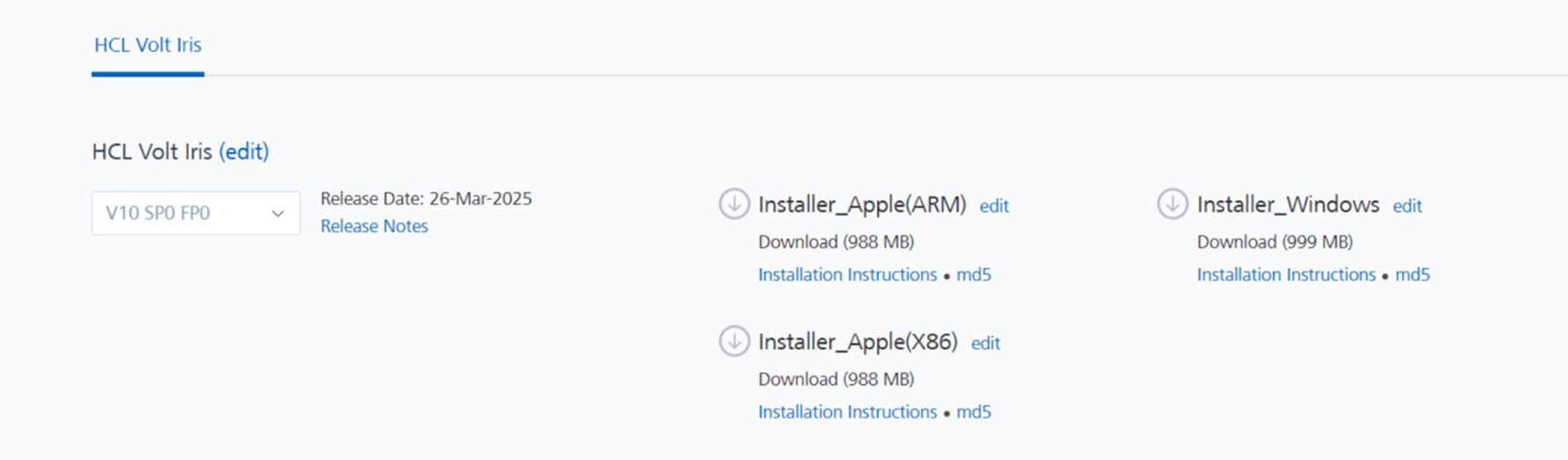1568x460 pixels.
Task: Click Download (999 MB) under Installer_Windows
Action: pos(1274,241)
